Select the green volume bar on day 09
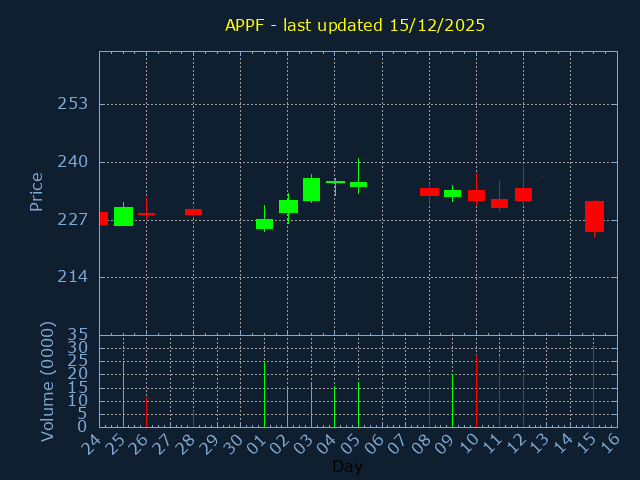This screenshot has height=480, width=640. (x=452, y=400)
